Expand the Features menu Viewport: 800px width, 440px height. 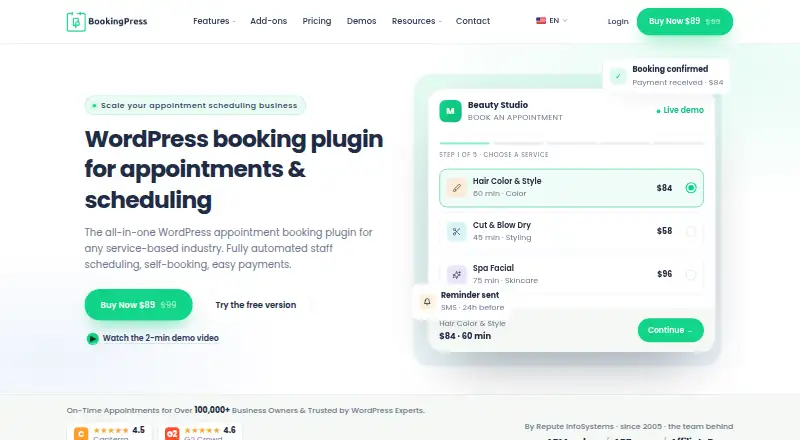[x=214, y=21]
